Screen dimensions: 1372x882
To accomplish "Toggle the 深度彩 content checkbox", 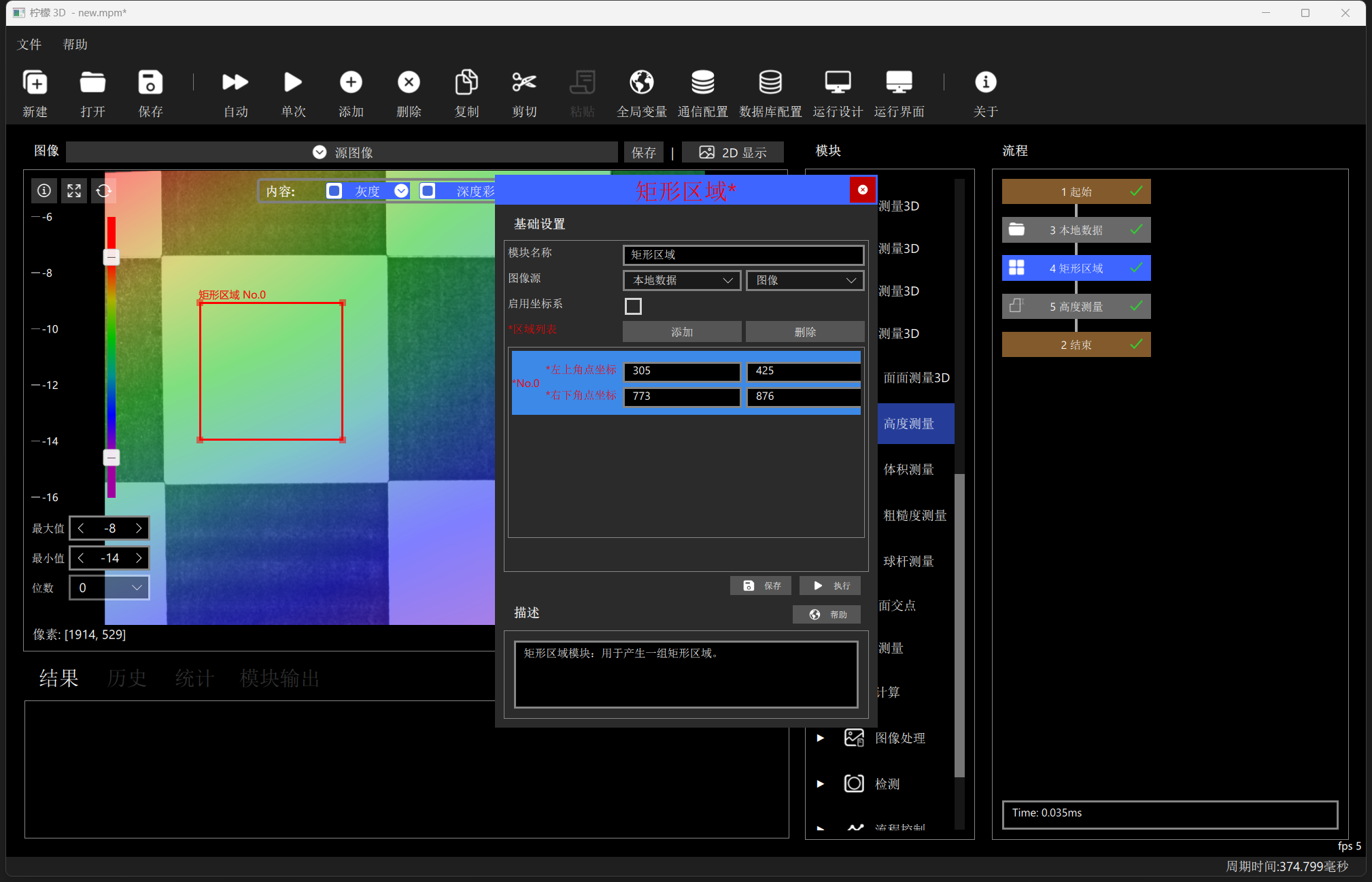I will tap(428, 191).
